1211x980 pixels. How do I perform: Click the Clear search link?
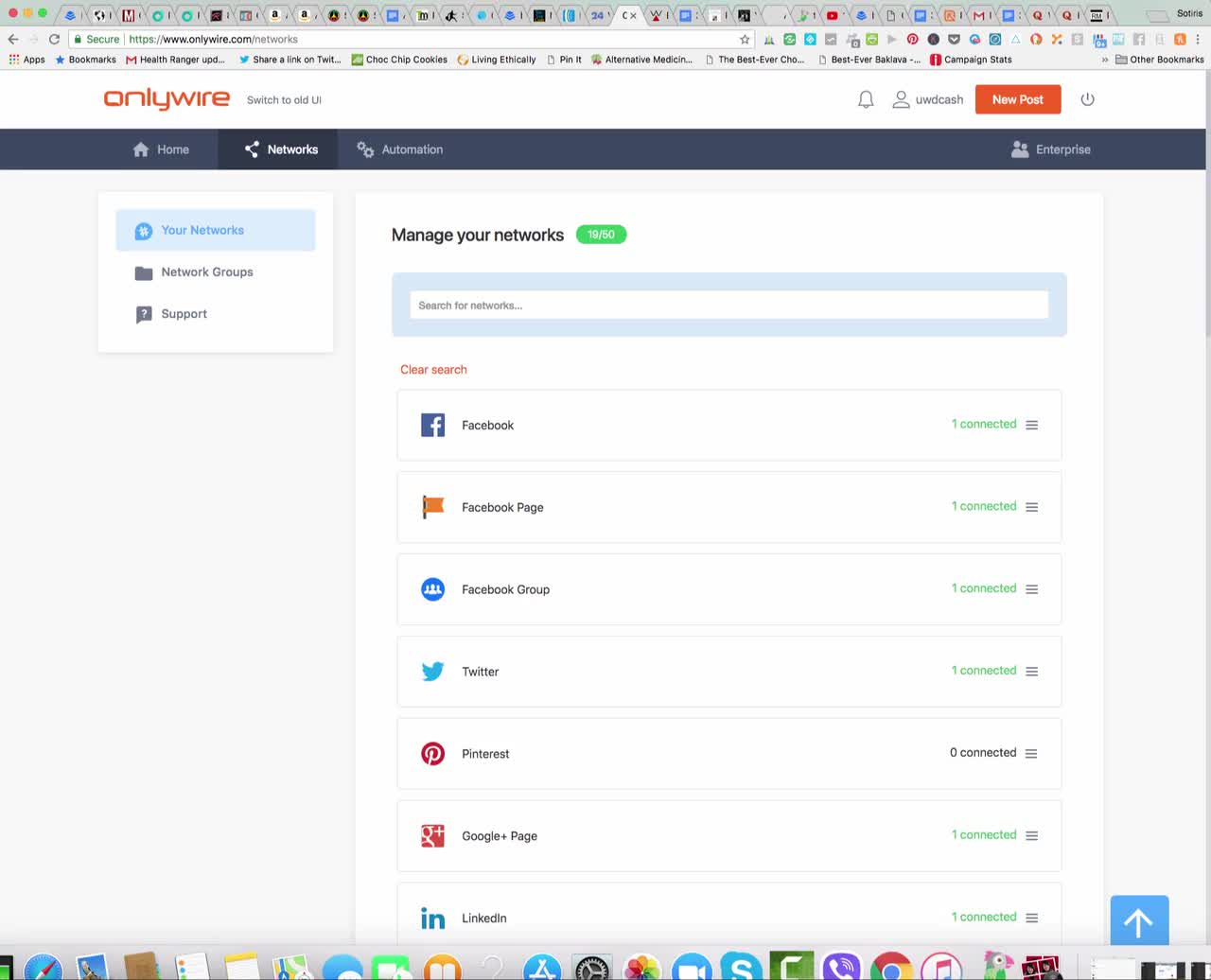pyautogui.click(x=433, y=369)
